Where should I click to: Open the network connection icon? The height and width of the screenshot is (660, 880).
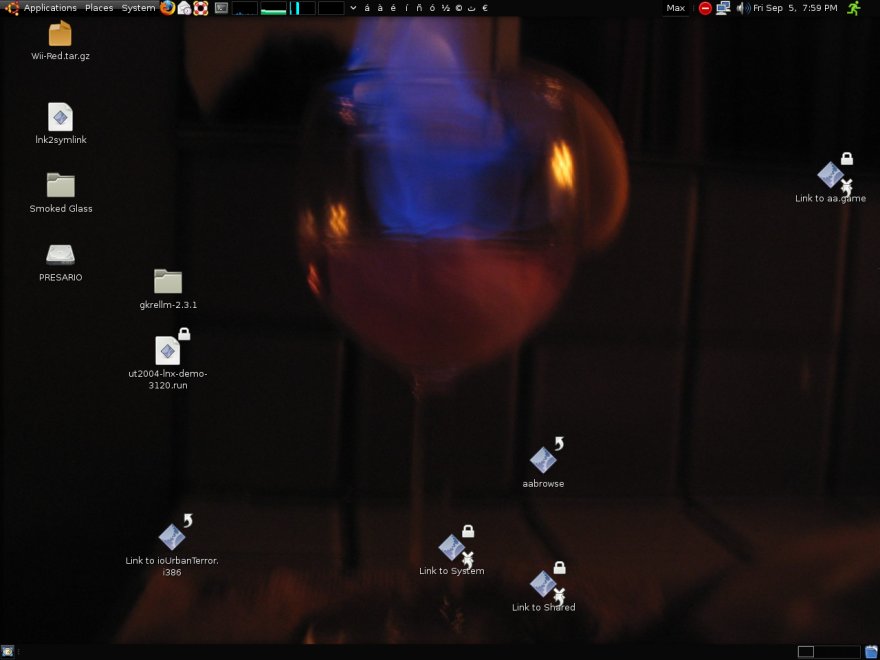point(723,8)
